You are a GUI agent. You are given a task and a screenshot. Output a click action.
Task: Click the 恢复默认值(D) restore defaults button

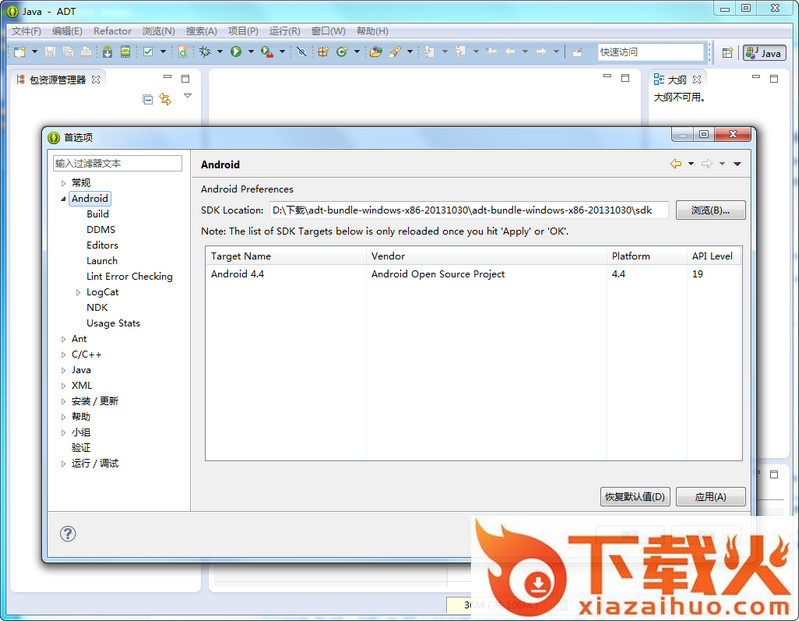point(634,497)
